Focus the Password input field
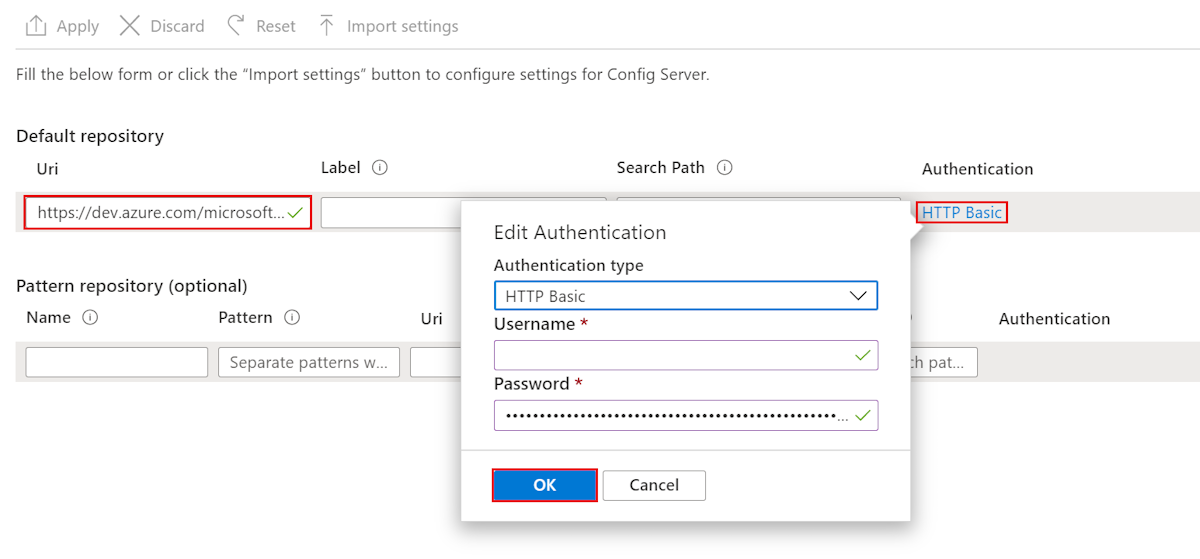 pos(686,415)
